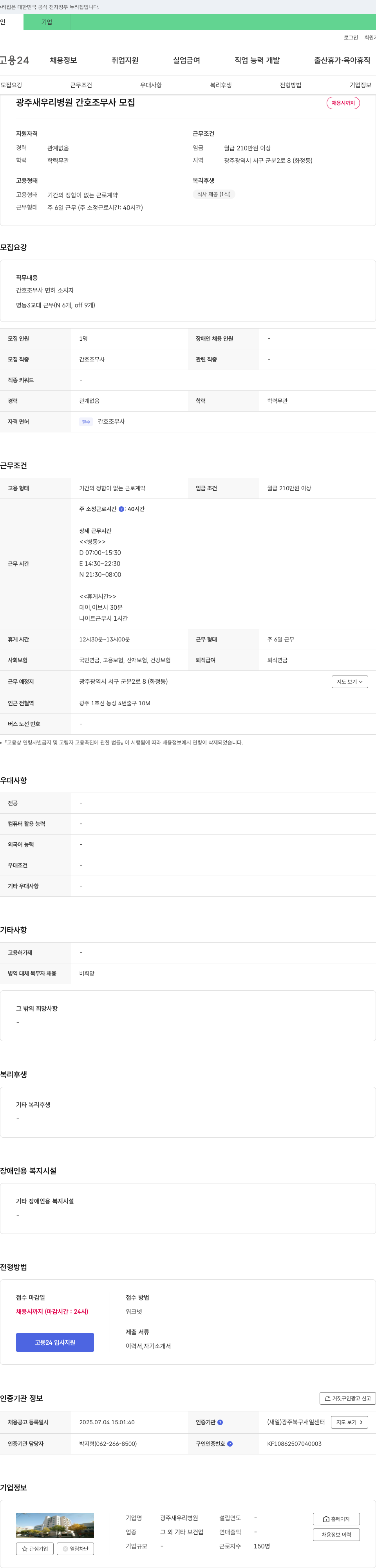Jump to the 복리후생 section tab
This screenshot has width=376, height=1568.
pyautogui.click(x=221, y=85)
